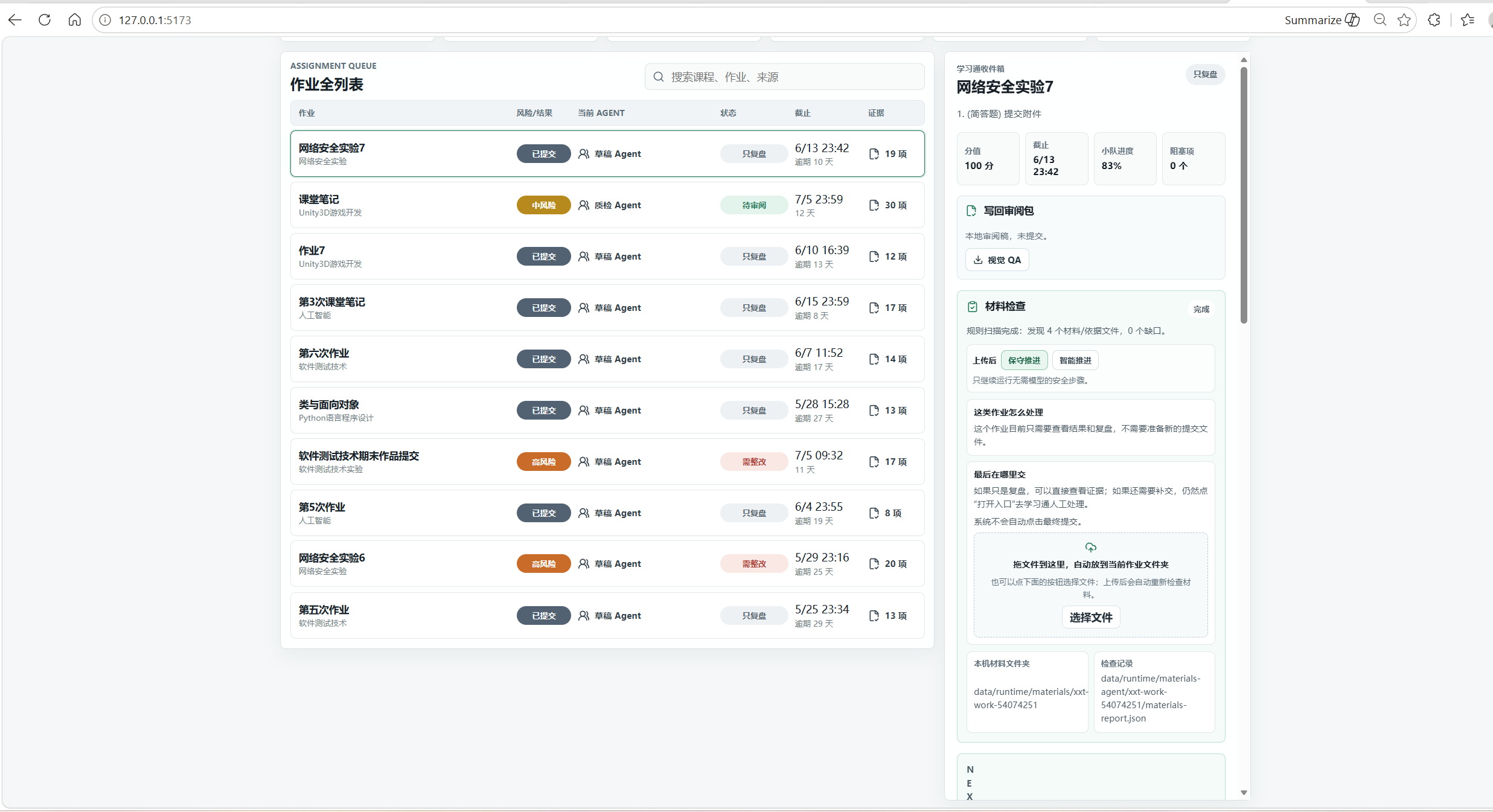Bookmark the page with the star icon
Viewport: 1493px width, 812px height.
point(1404,20)
